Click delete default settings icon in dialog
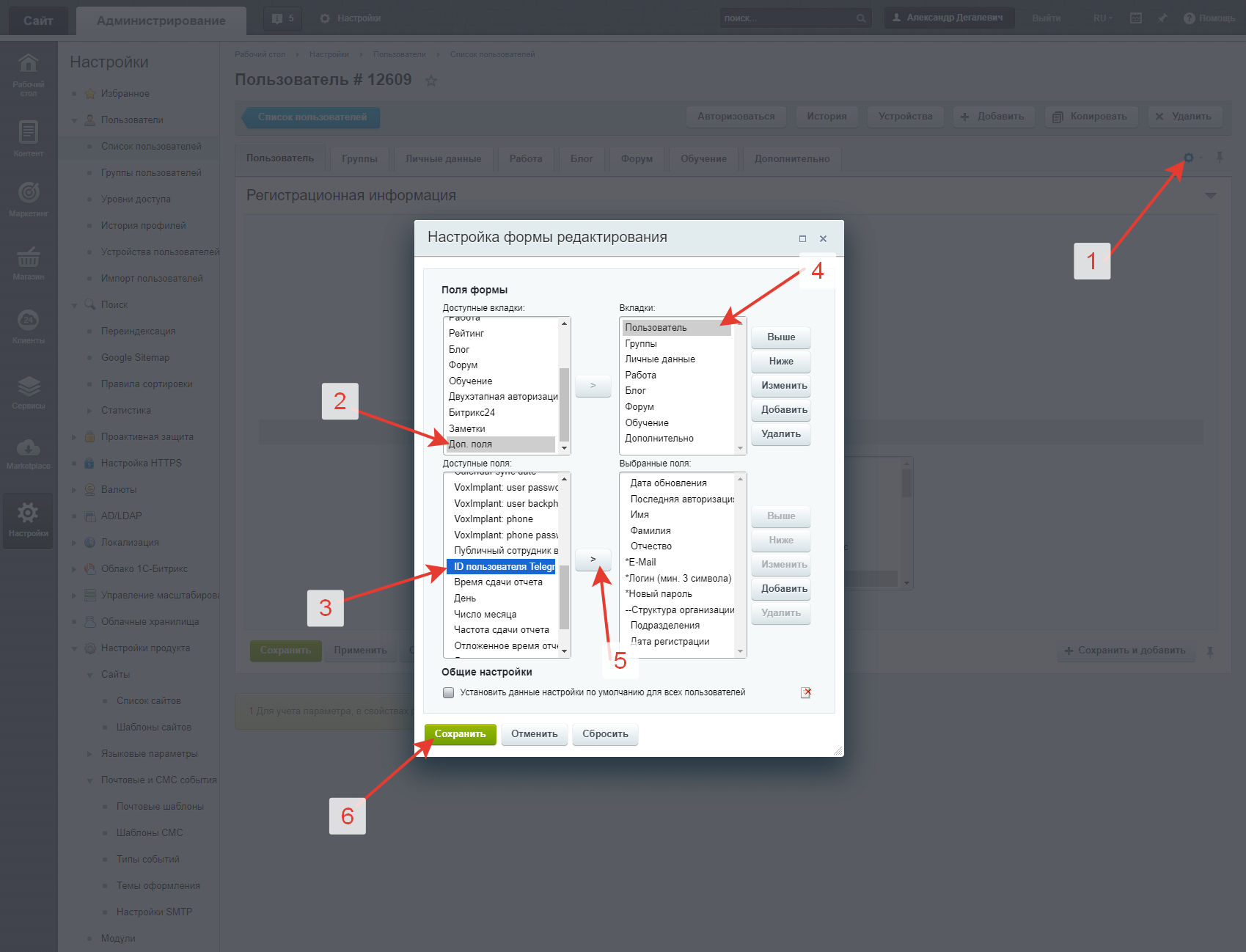The height and width of the screenshot is (952, 1246). click(x=806, y=692)
